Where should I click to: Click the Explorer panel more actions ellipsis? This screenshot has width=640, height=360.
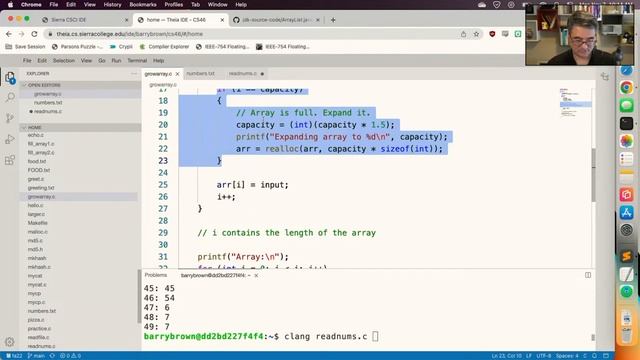pos(134,73)
